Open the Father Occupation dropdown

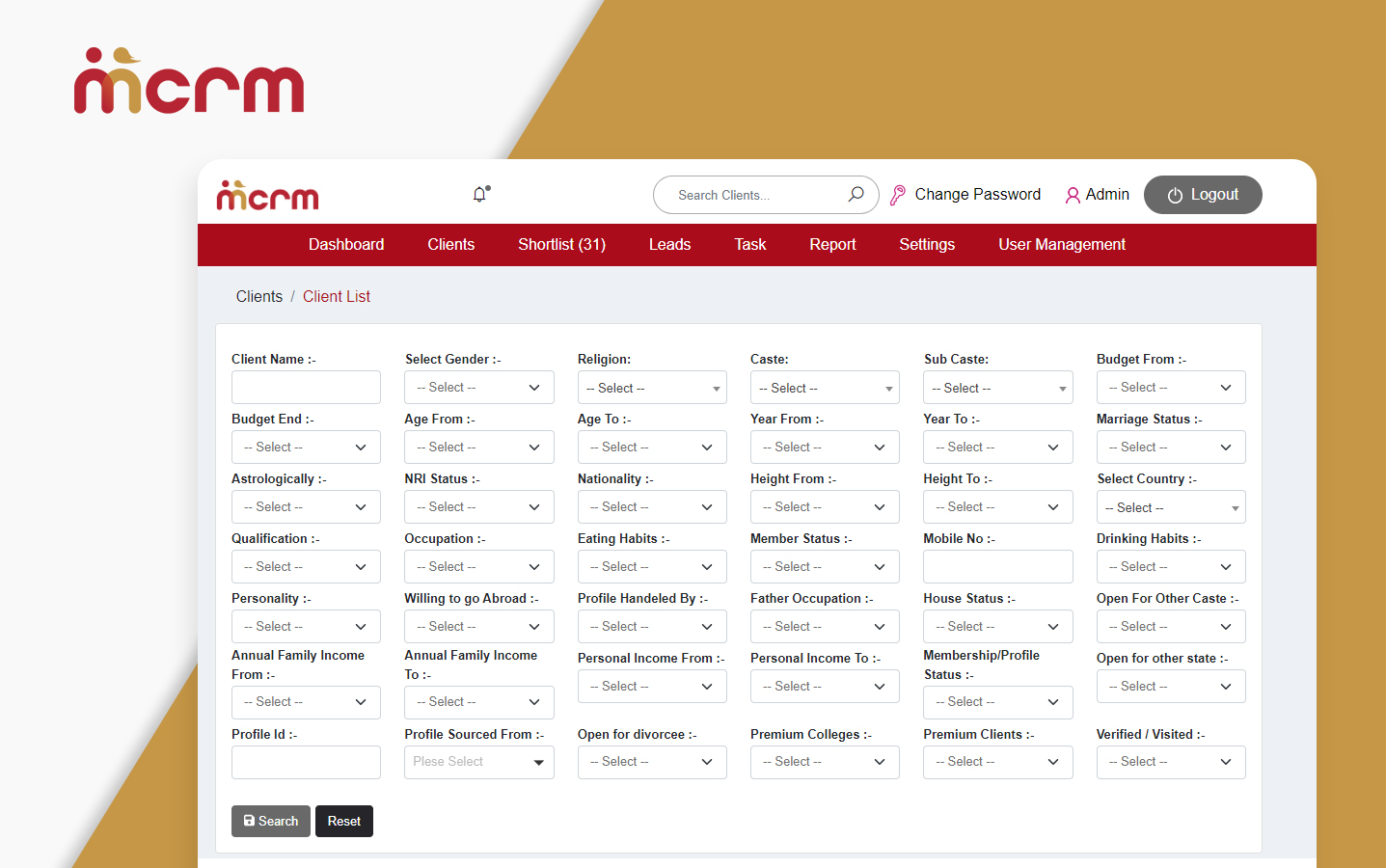tap(825, 627)
